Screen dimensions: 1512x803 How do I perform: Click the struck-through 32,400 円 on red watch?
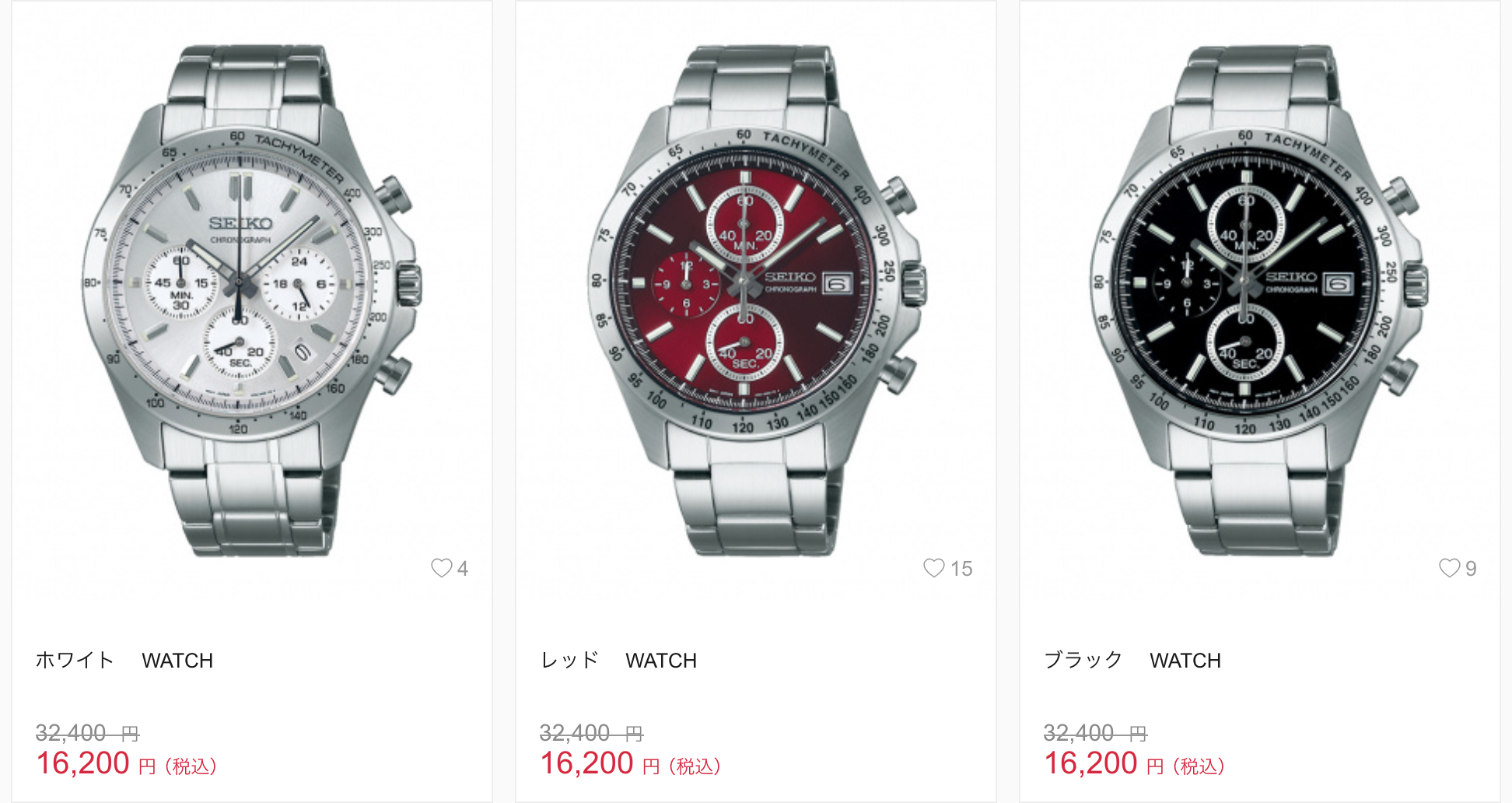tap(591, 733)
